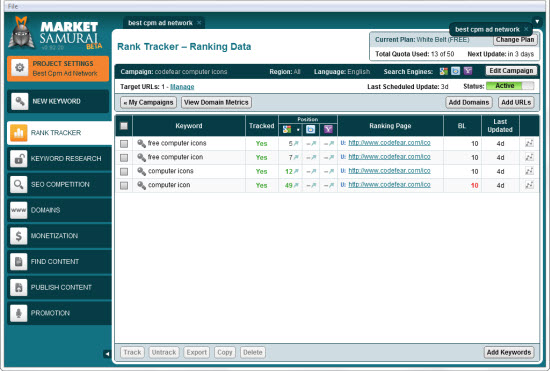Collapse the left sidebar arrow
The height and width of the screenshot is (371, 550).
[107, 354]
